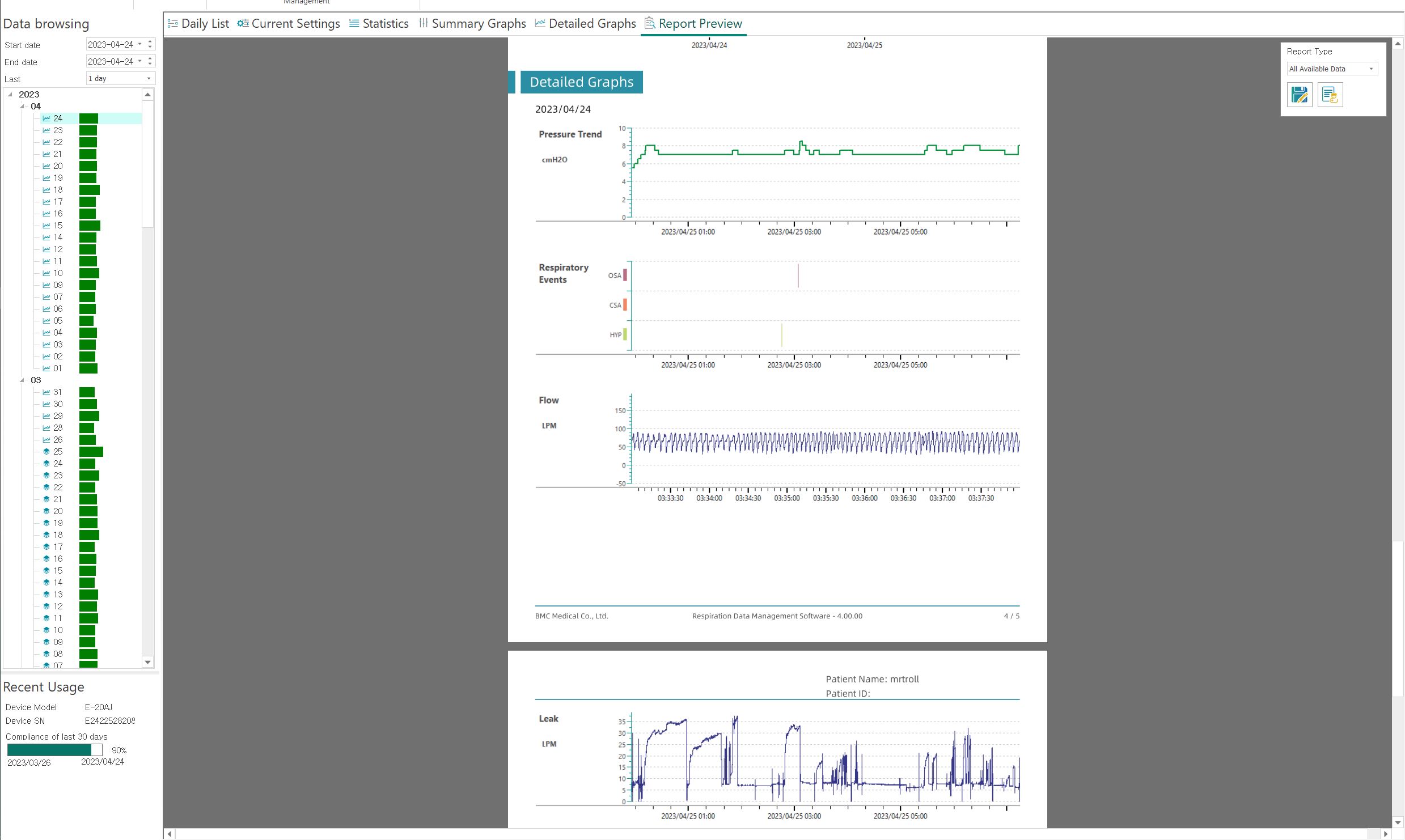Collapse the 04 month tree node
Viewport: 1405px width, 840px height.
click(x=22, y=107)
